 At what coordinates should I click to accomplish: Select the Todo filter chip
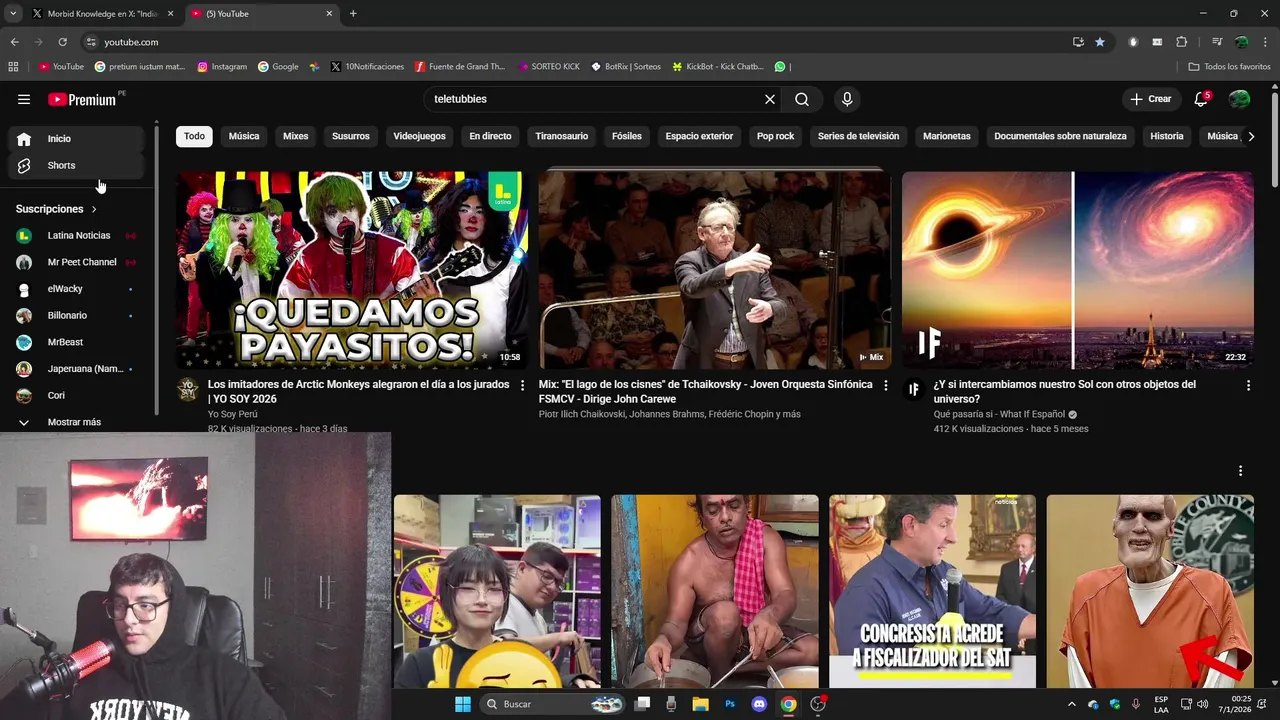pos(194,136)
